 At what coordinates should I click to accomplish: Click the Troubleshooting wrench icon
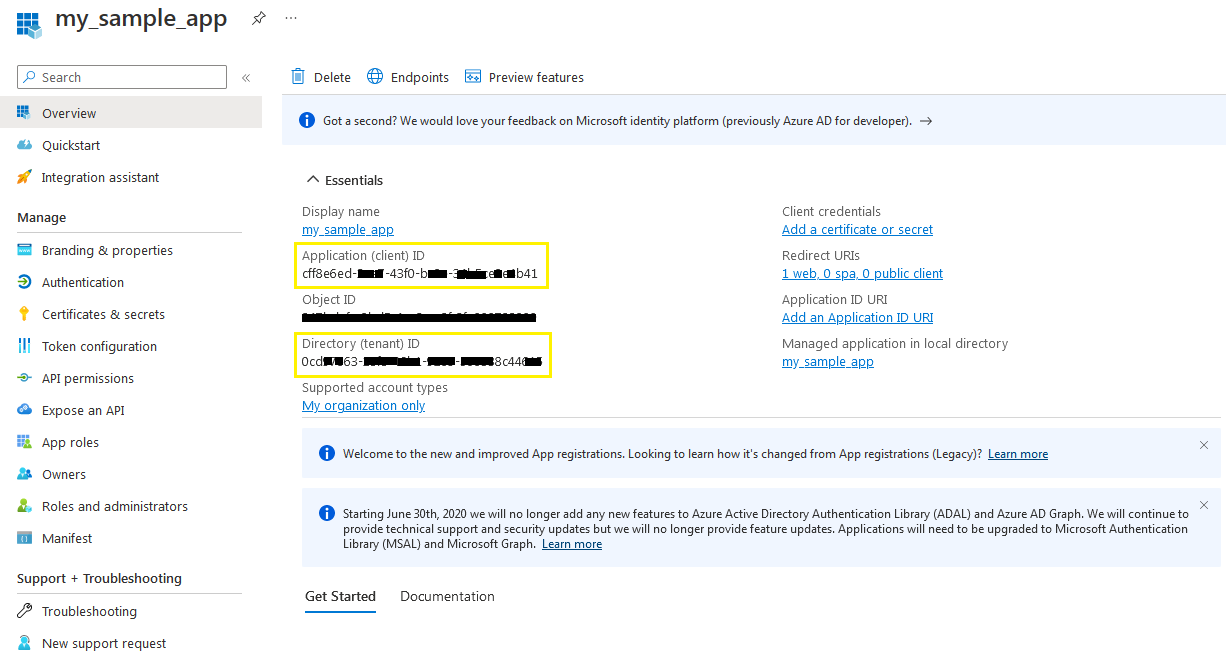tap(24, 611)
